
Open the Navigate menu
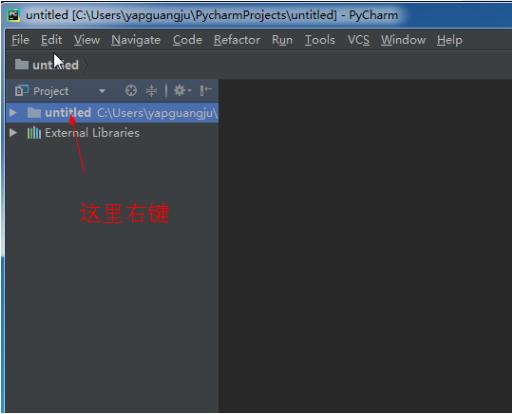tap(136, 40)
